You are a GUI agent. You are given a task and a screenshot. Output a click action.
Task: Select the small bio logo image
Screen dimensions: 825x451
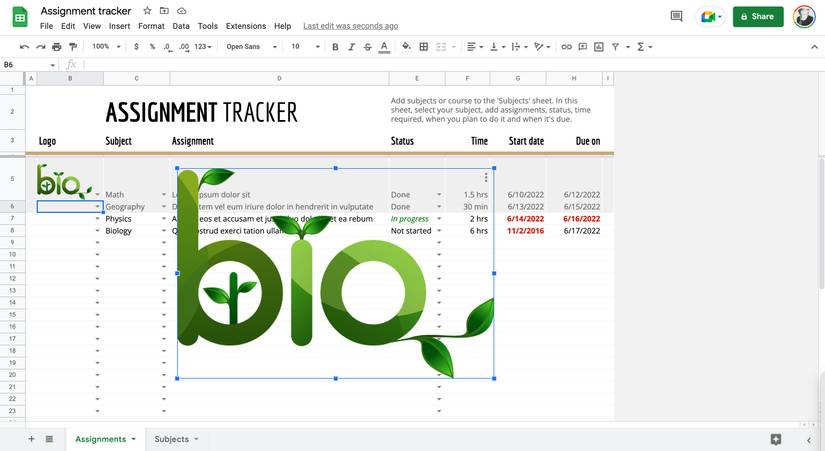coord(64,182)
